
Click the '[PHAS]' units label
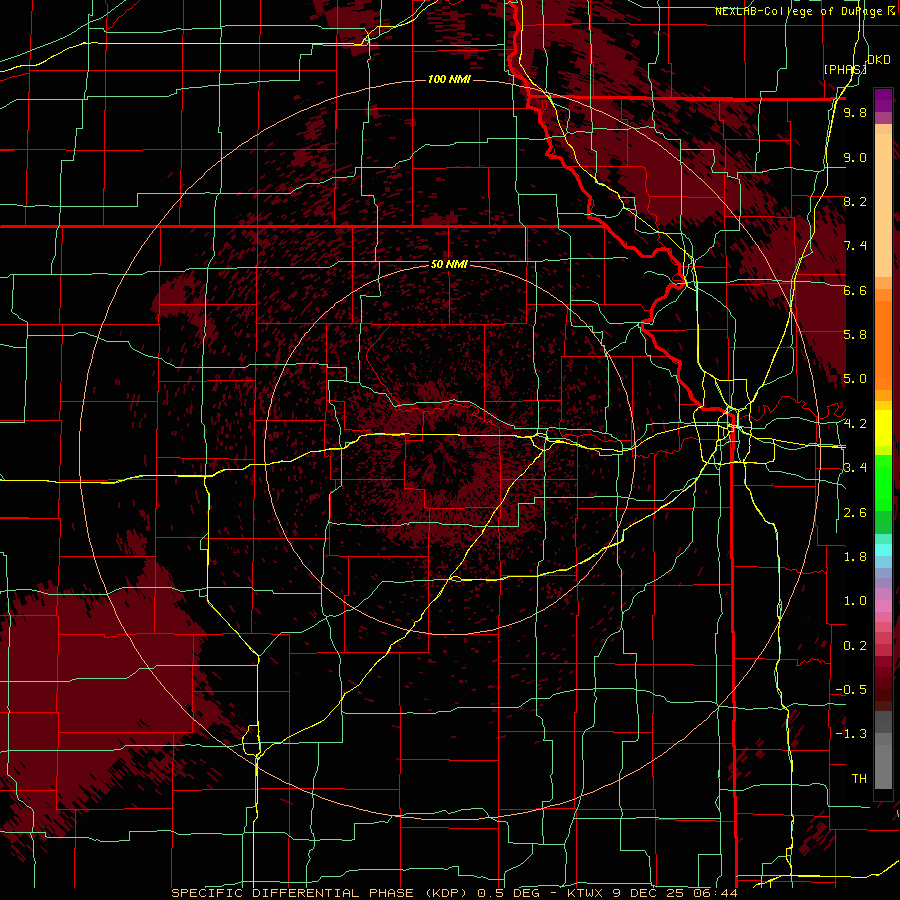(844, 69)
